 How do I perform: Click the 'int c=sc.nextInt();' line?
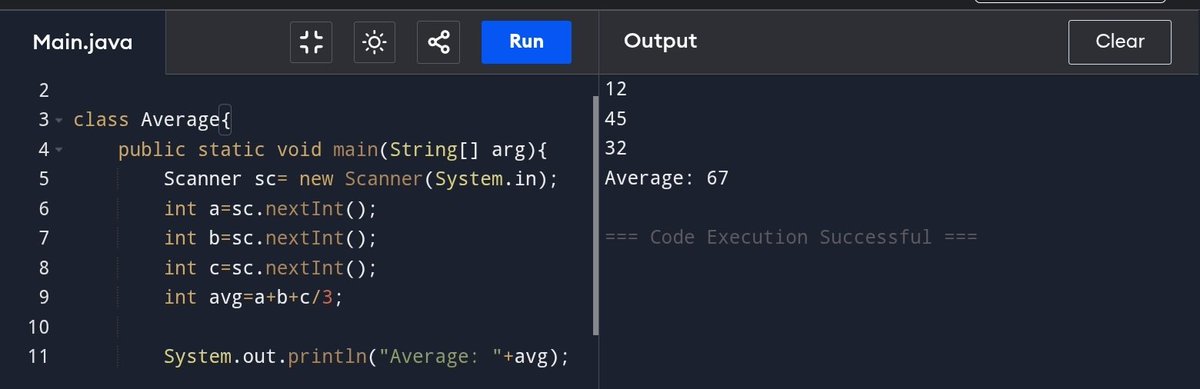(270, 268)
